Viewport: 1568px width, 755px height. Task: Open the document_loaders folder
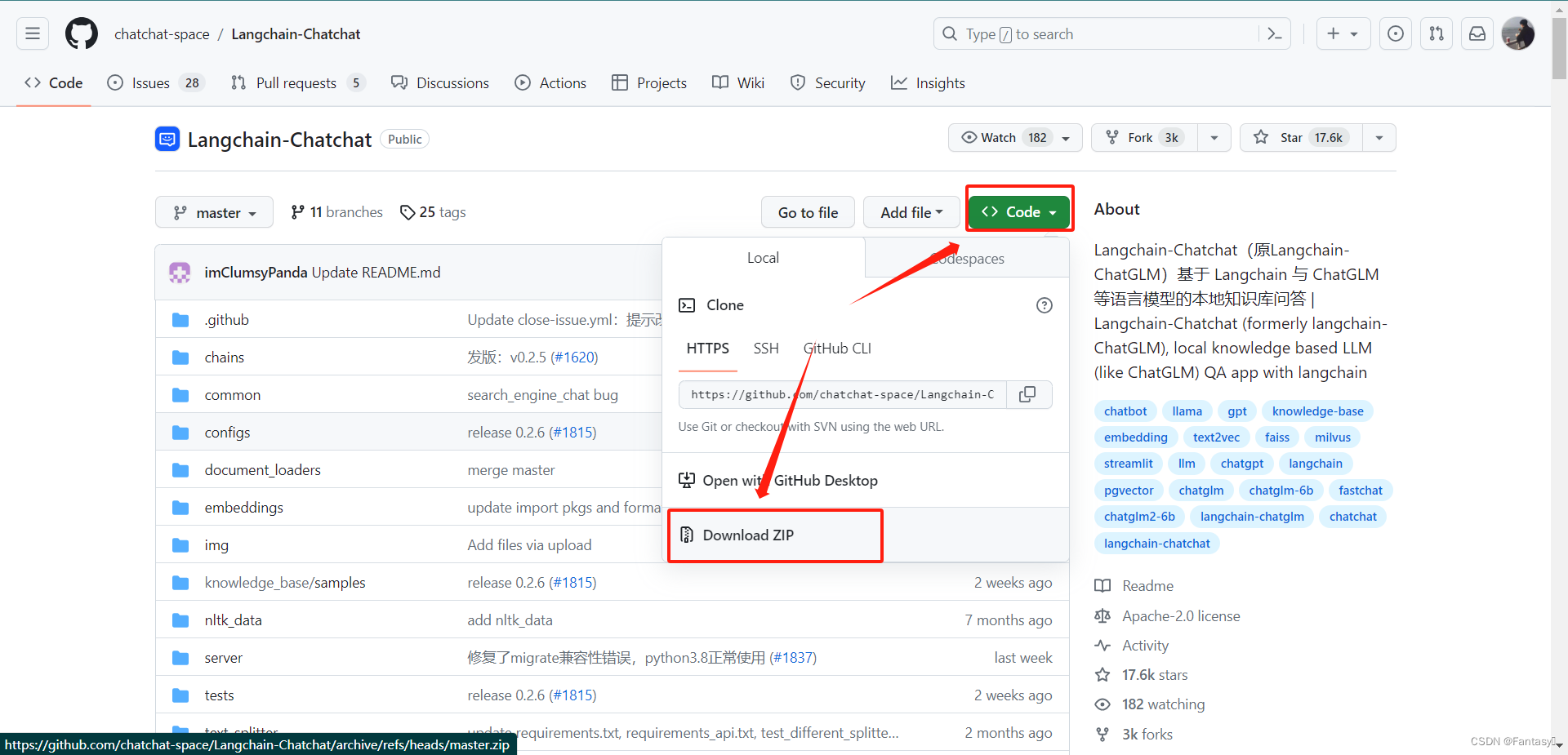tap(263, 470)
